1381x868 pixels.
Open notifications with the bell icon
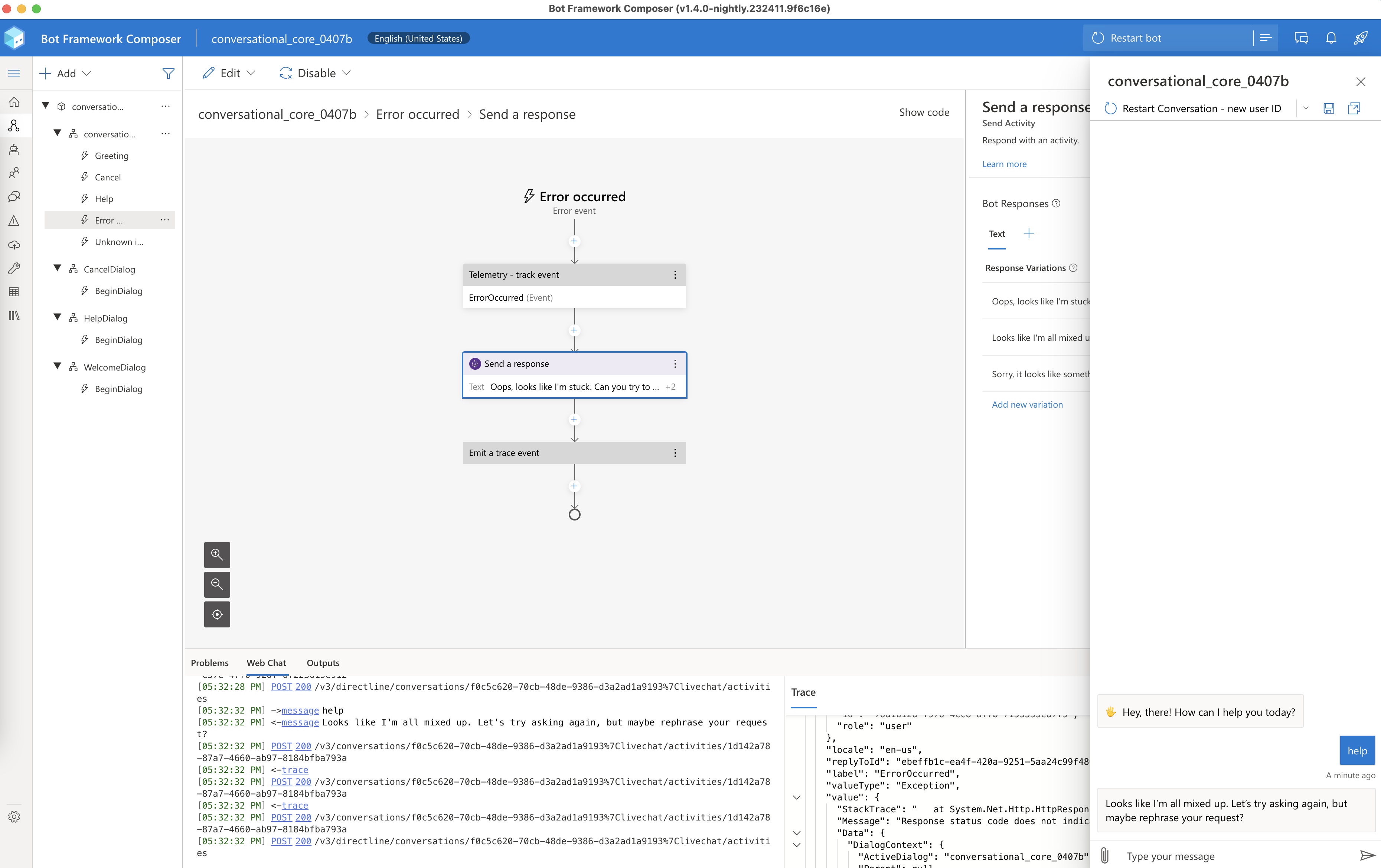[x=1331, y=38]
